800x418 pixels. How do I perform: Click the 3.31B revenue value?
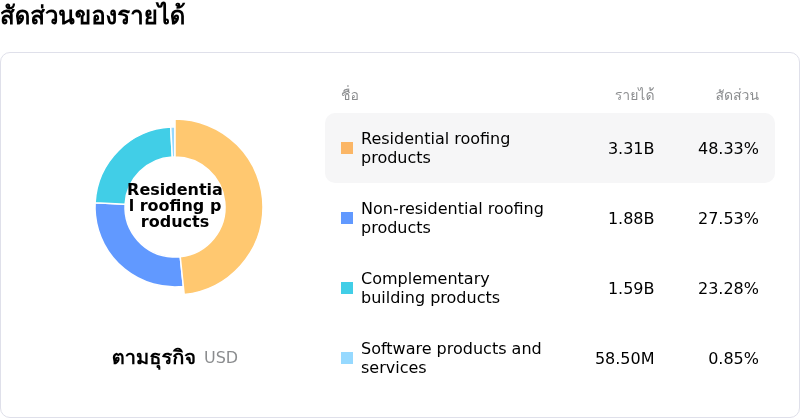631,148
